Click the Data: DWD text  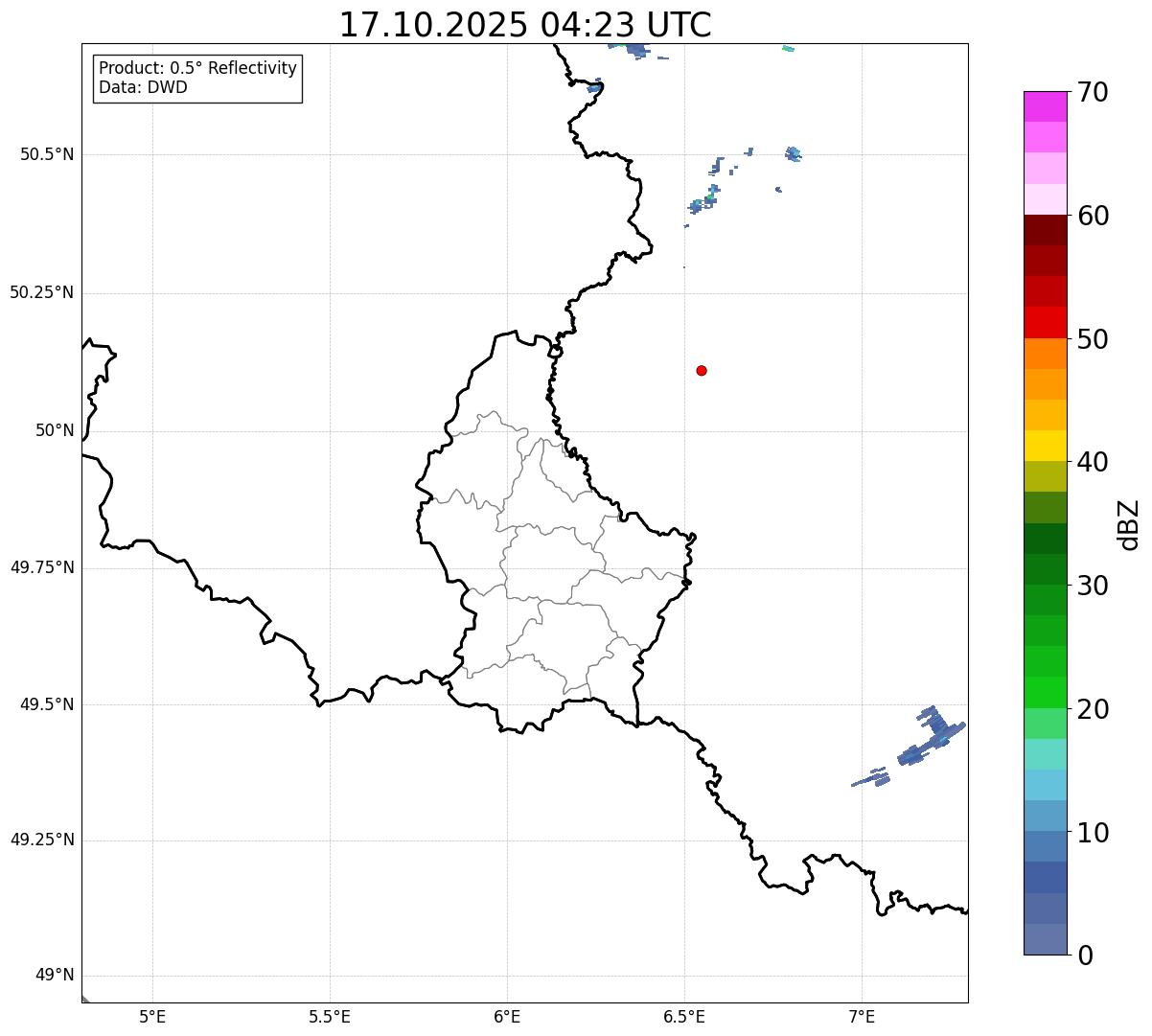(x=143, y=88)
